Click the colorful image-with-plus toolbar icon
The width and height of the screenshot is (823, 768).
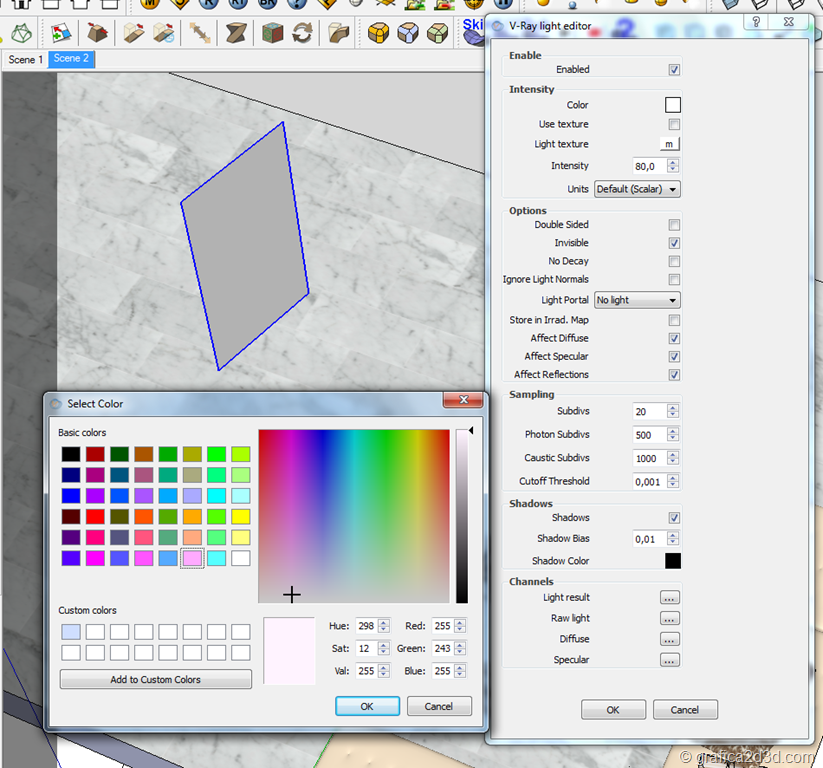(61, 34)
